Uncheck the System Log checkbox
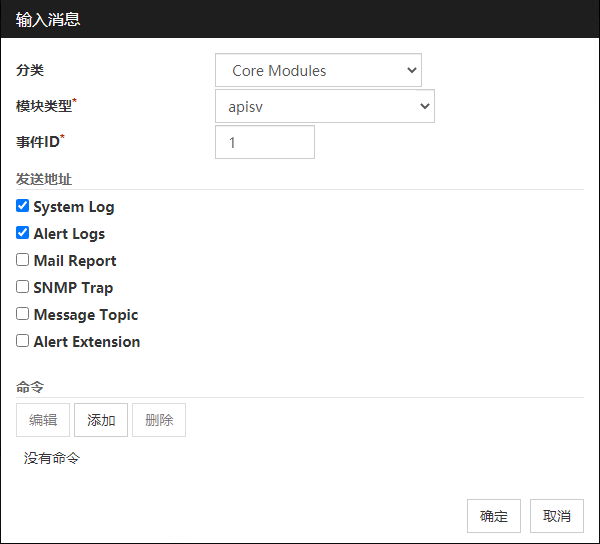The width and height of the screenshot is (600, 544). point(23,206)
